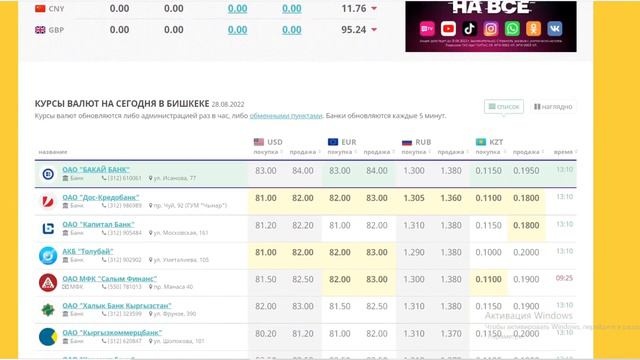Click the GBP flag in the top rates
640x360 pixels.
[40, 30]
